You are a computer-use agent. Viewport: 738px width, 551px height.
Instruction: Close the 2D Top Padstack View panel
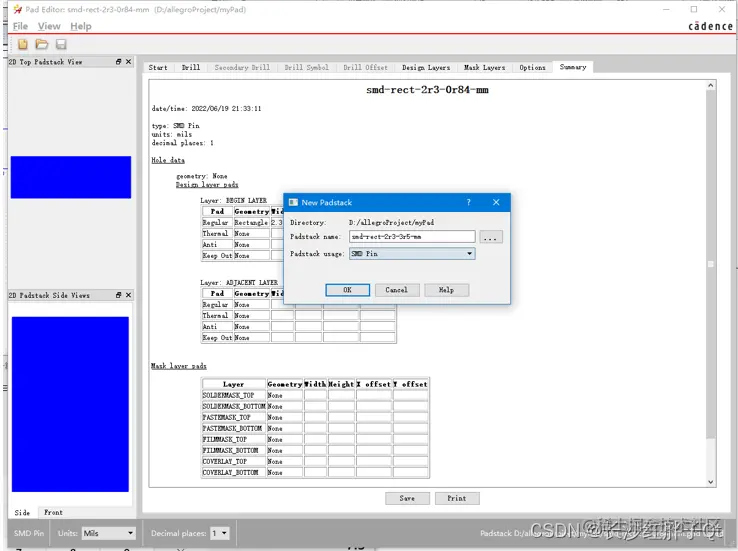[128, 62]
